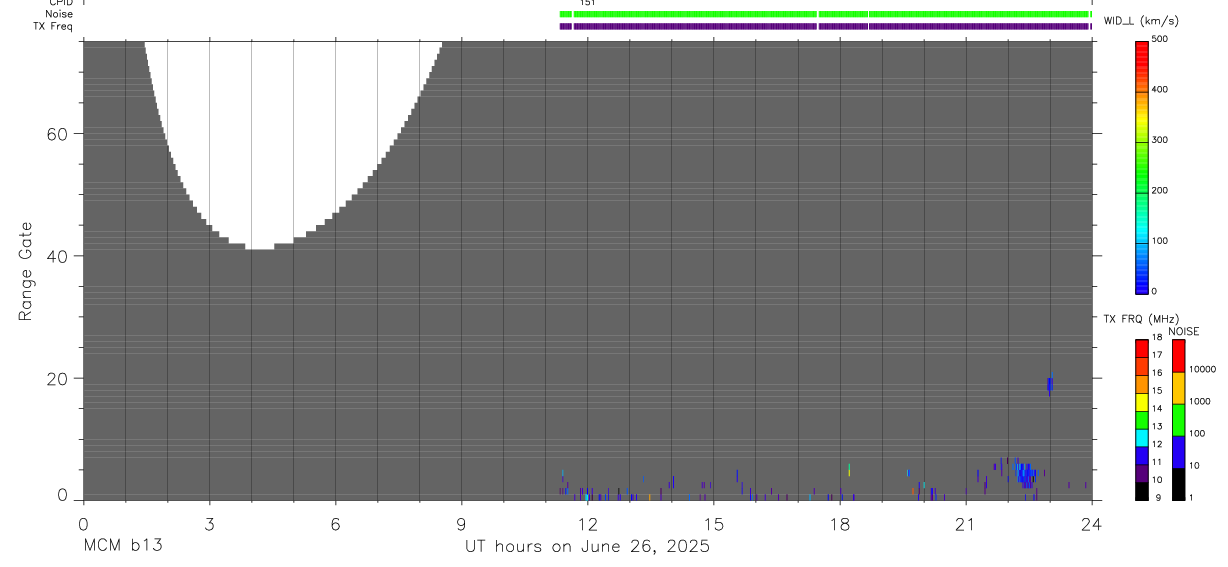Viewport: 1228px width, 567px height.
Task: Click the x-axis tick label "6"
Action: tap(335, 523)
